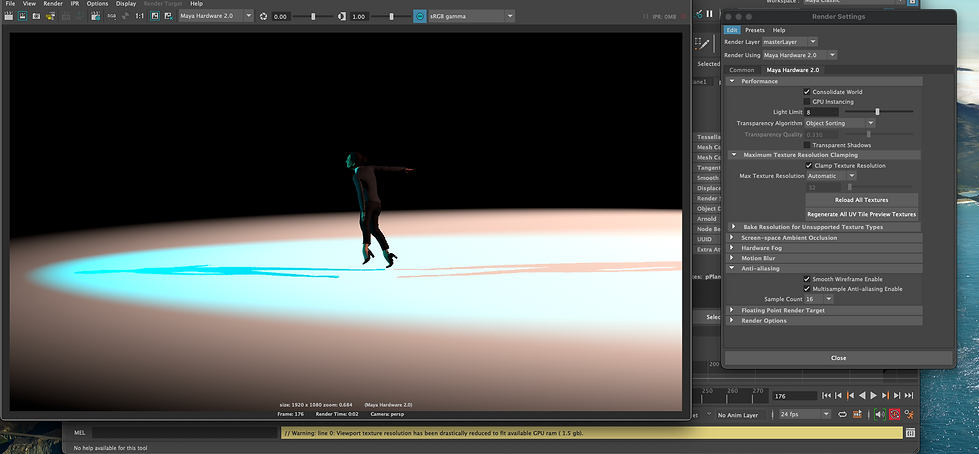This screenshot has height=454, width=979.
Task: Enable the Transparent Shadows checkbox
Action: click(807, 145)
